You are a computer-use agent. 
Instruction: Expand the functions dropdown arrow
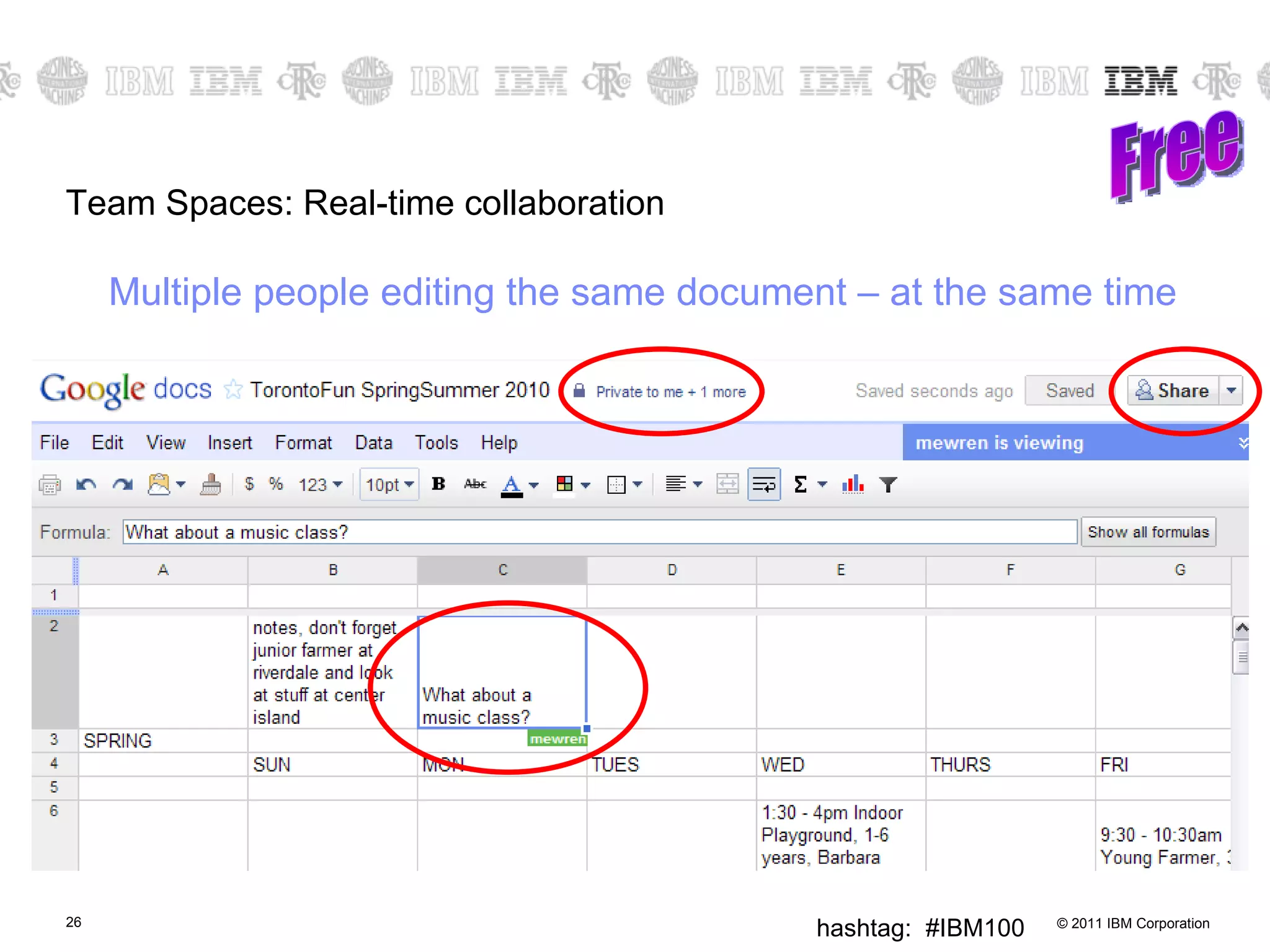pyautogui.click(x=822, y=484)
